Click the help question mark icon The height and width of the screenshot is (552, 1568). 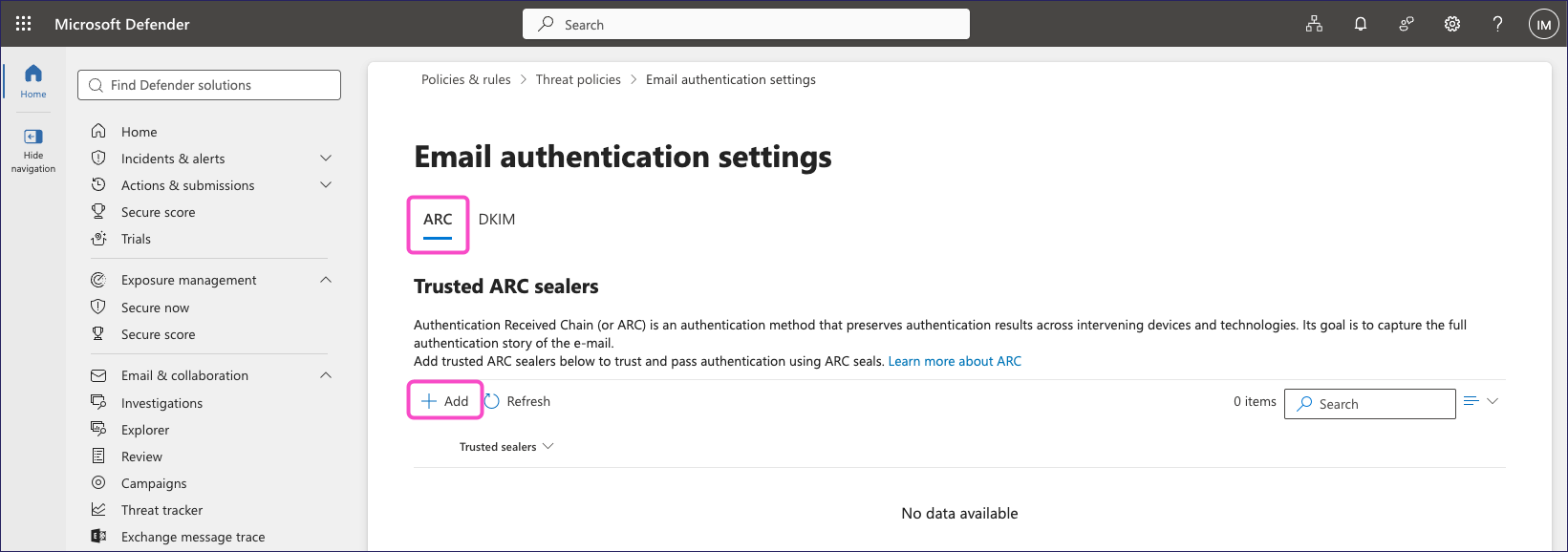[x=1498, y=25]
